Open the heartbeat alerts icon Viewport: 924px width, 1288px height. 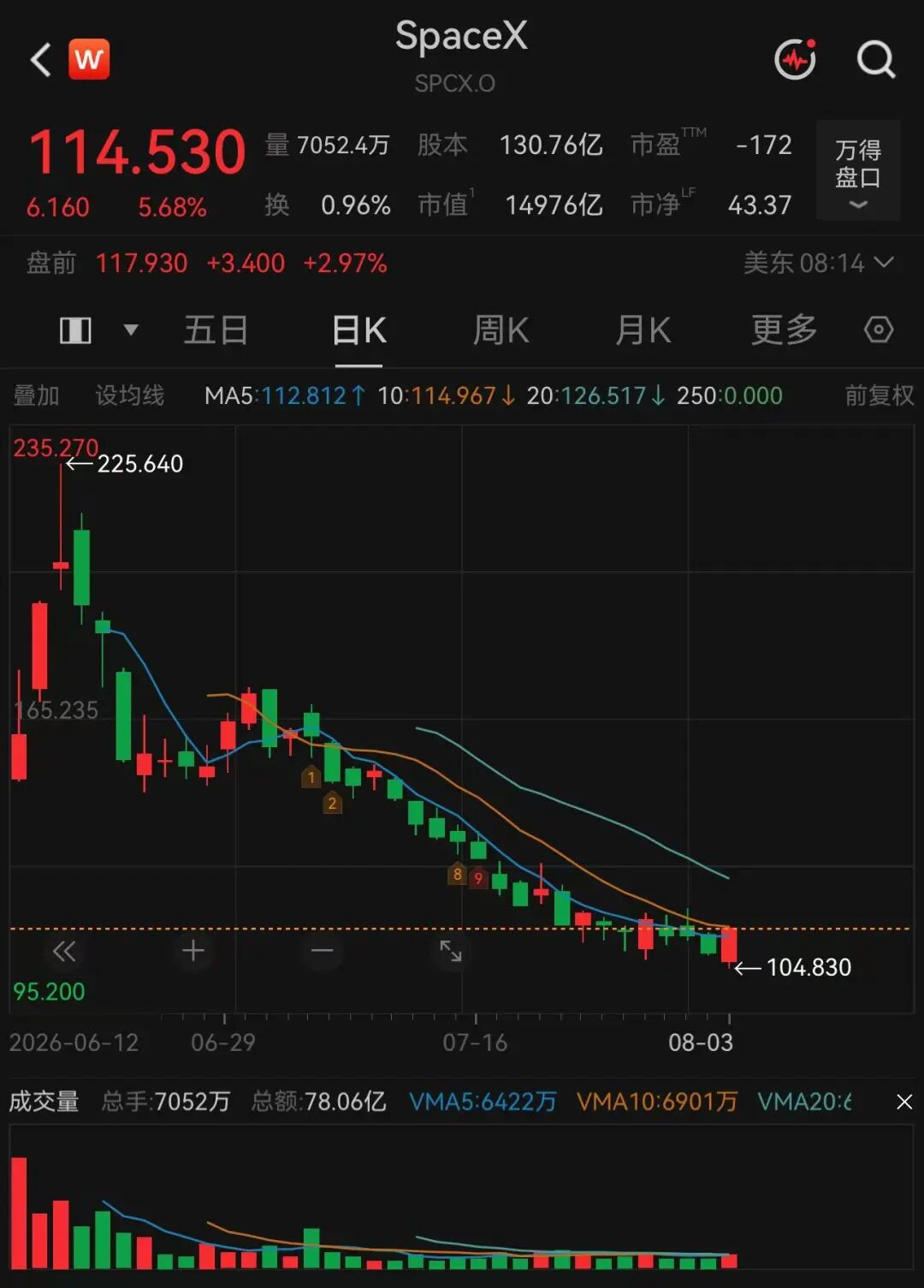coord(795,59)
